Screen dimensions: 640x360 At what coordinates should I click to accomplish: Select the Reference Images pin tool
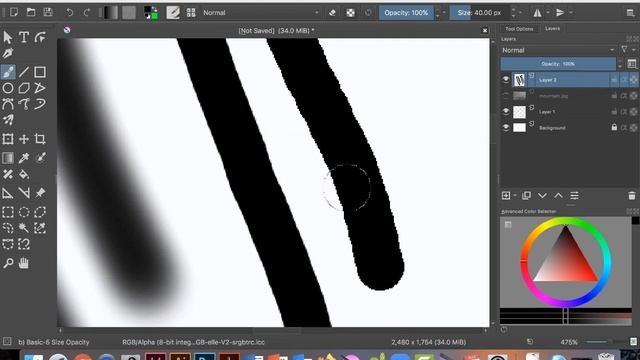[40, 193]
